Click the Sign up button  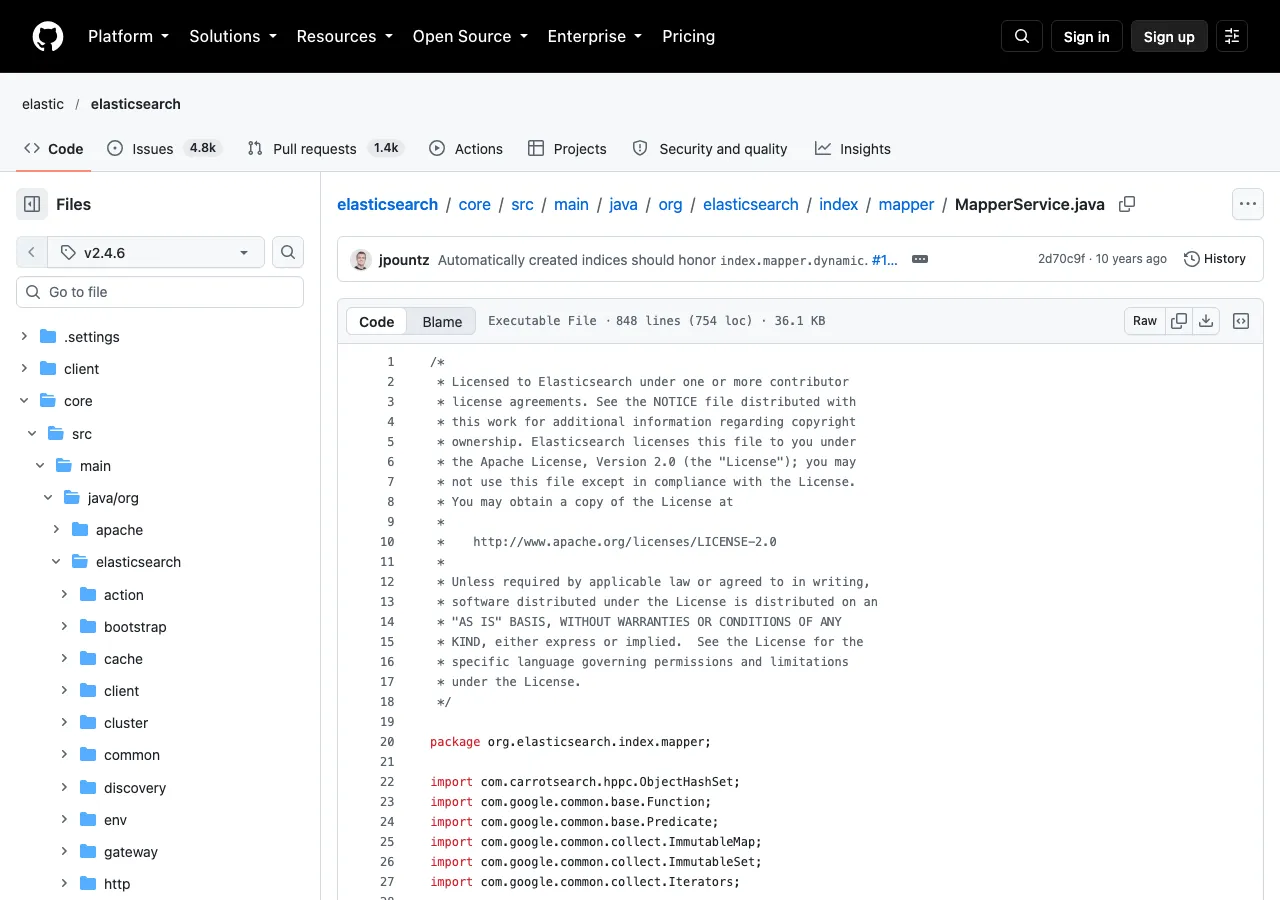(x=1169, y=36)
